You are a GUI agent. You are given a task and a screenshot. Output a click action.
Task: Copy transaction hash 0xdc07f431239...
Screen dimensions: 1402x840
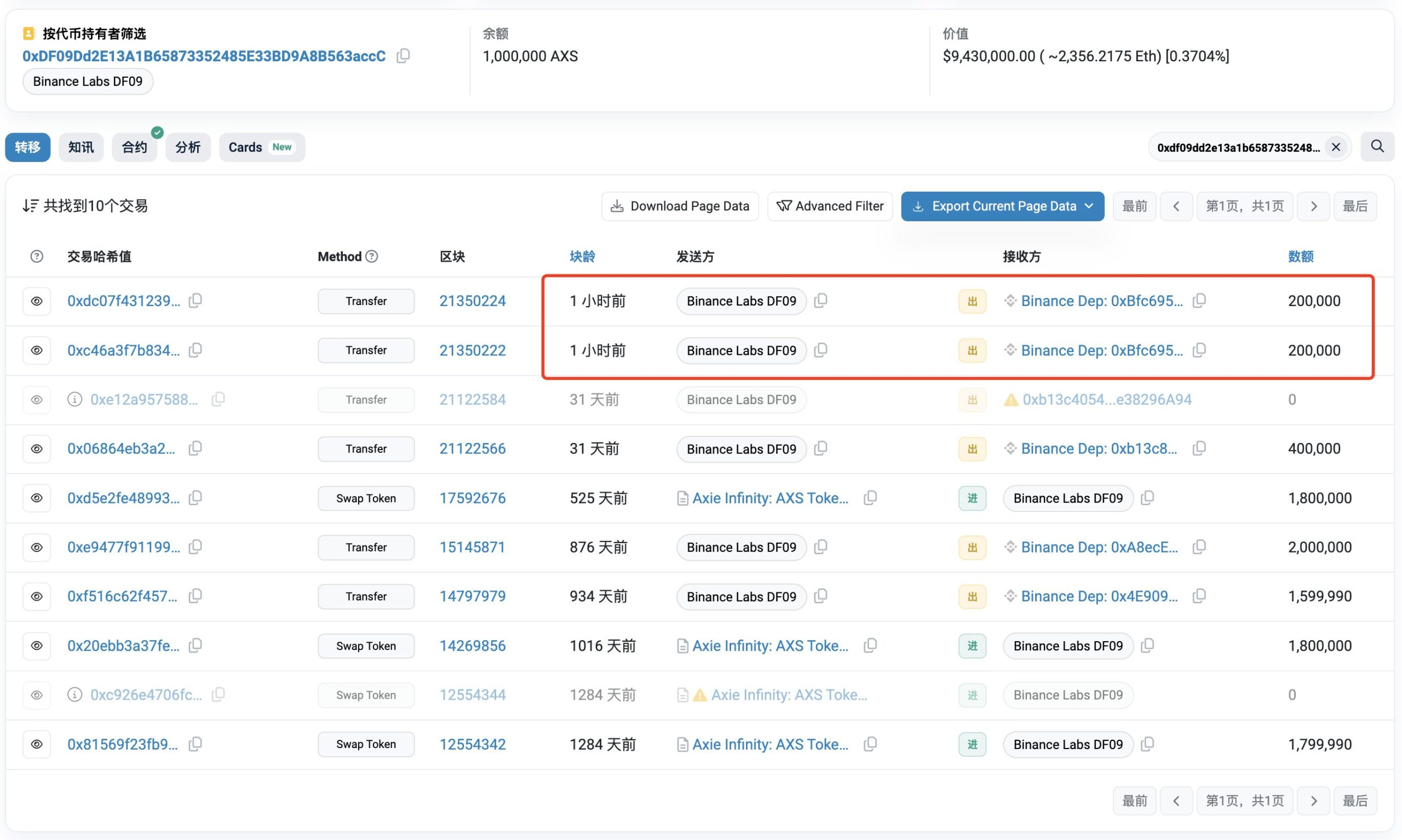coord(196,301)
